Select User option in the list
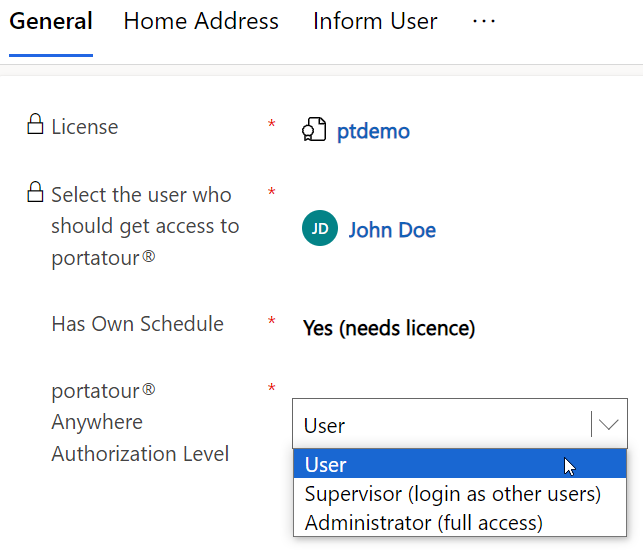The width and height of the screenshot is (643, 552). click(x=460, y=464)
